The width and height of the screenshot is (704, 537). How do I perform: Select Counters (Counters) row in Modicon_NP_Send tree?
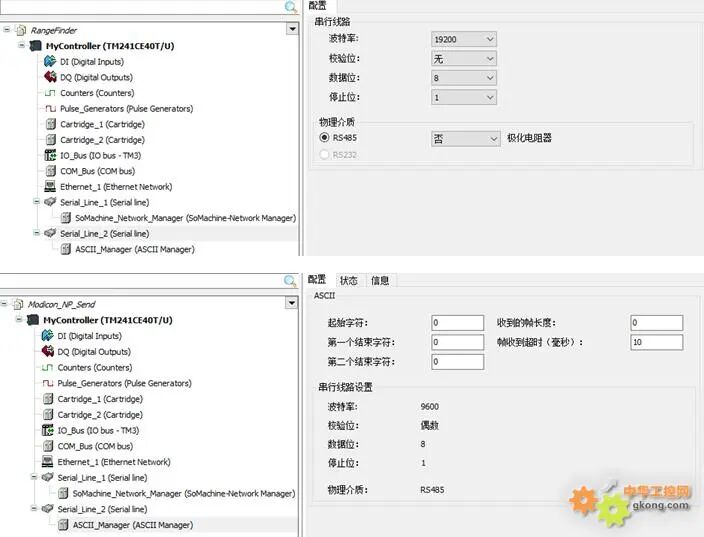[95, 367]
